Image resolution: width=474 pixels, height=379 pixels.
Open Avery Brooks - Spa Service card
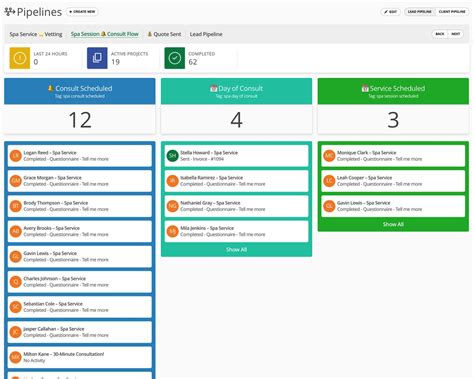80,231
